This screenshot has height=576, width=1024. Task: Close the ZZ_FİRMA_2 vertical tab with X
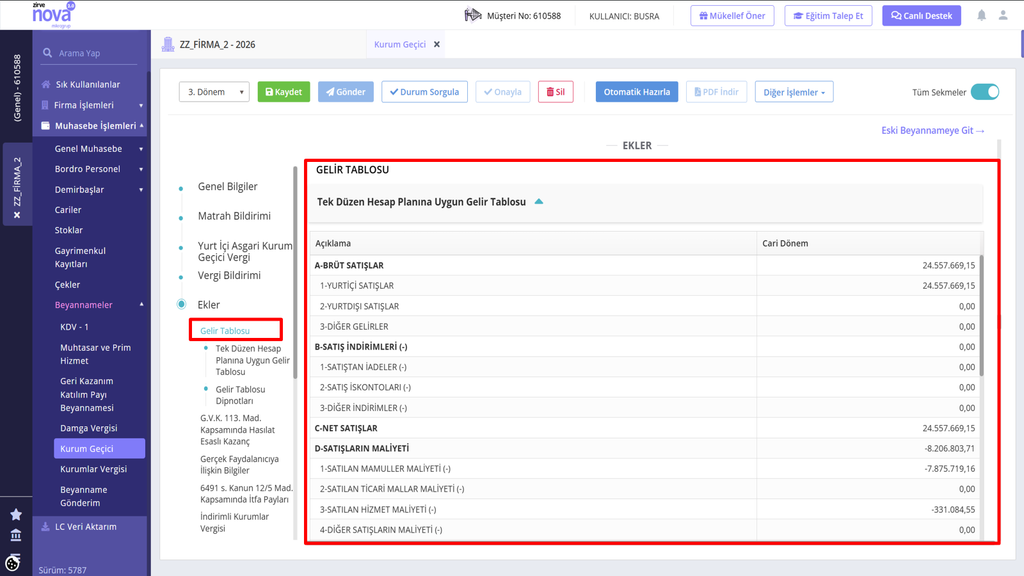(x=17, y=215)
